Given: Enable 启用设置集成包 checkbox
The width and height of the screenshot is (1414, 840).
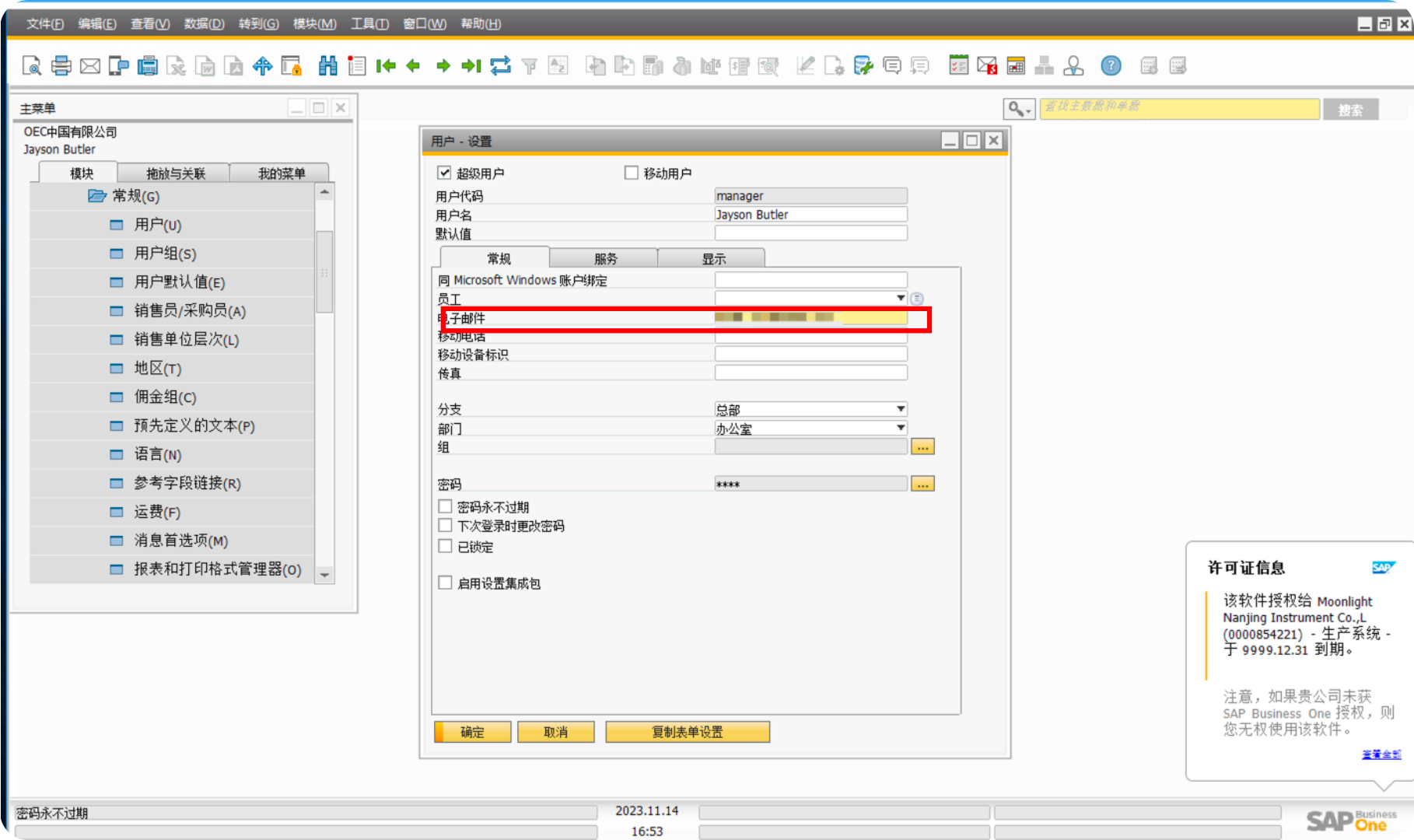Looking at the screenshot, I should click(445, 583).
